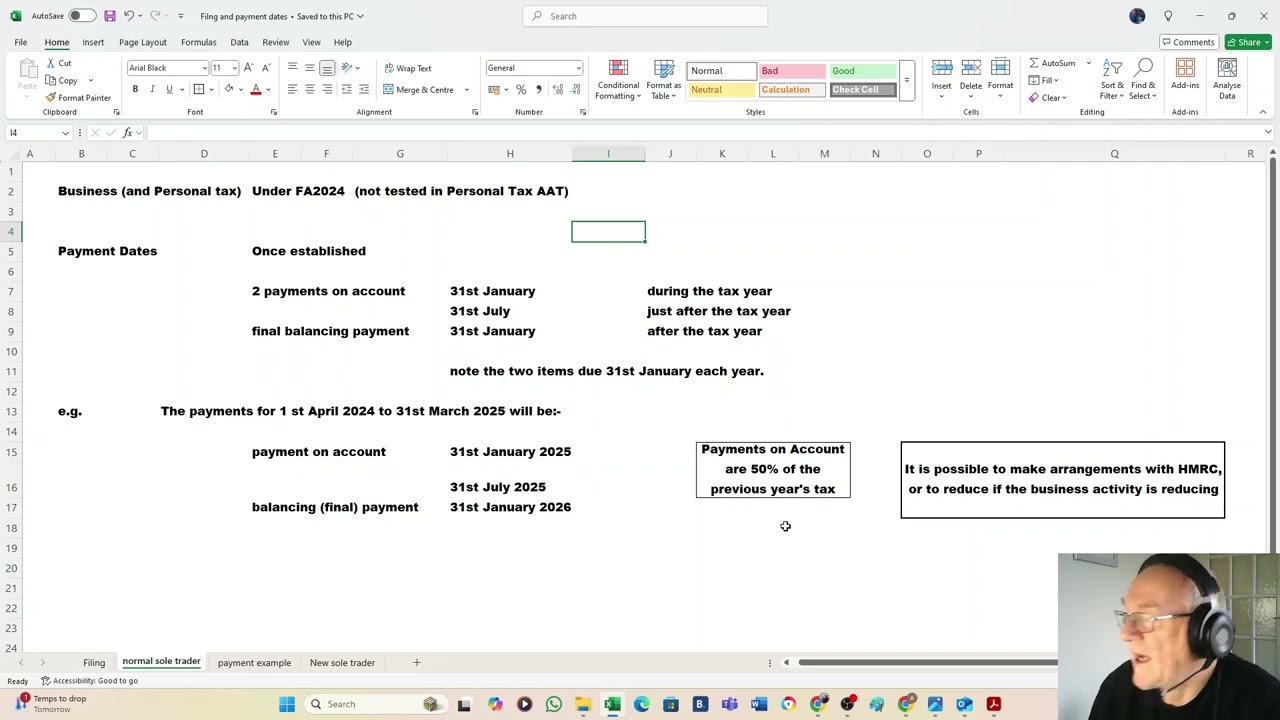Viewport: 1280px width, 720px height.
Task: Open the Format cells menu
Action: [1000, 77]
